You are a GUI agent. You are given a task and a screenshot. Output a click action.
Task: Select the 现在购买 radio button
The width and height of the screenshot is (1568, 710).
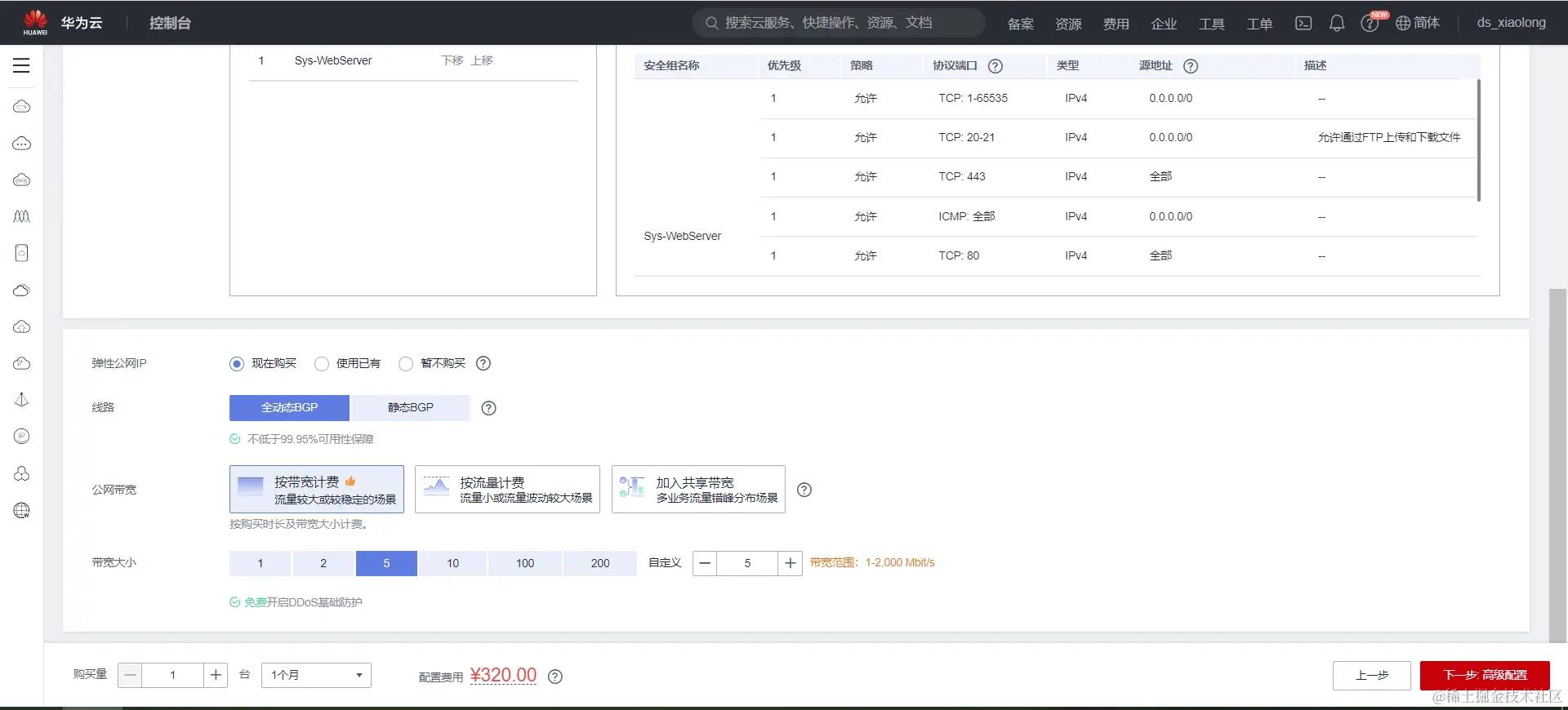[237, 364]
